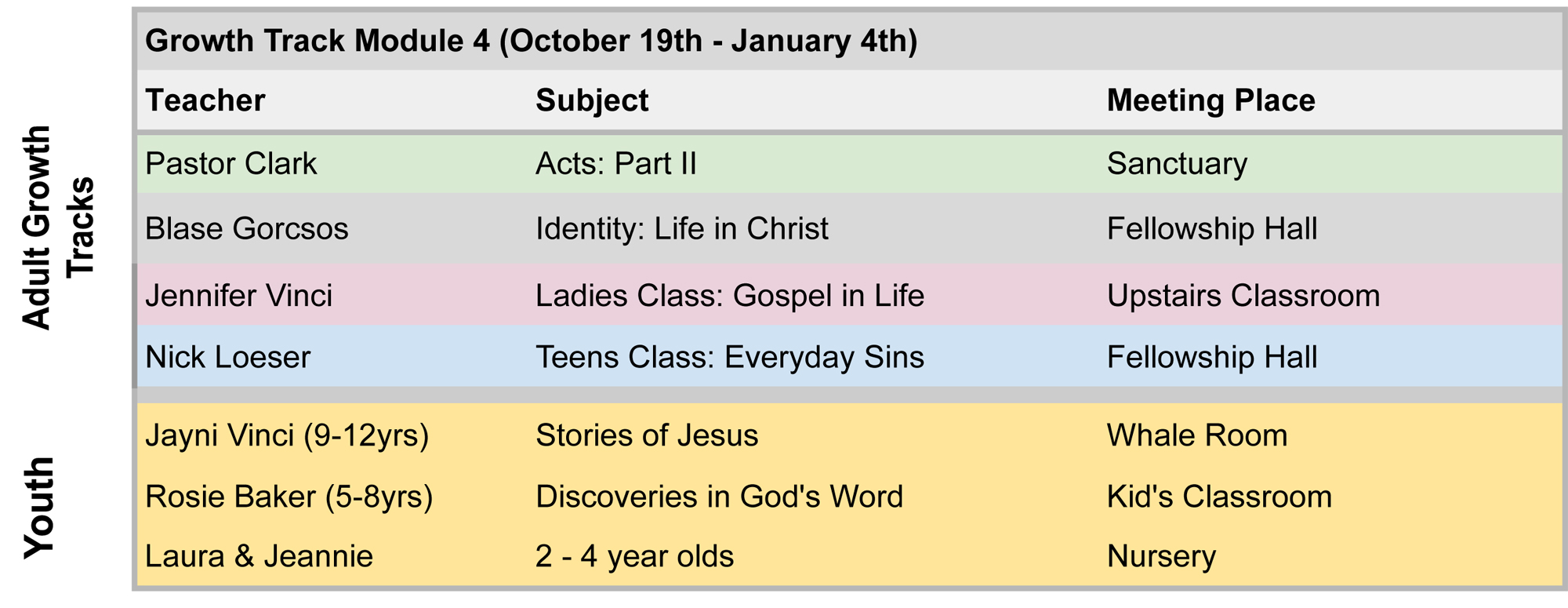
Task: Click the Pastor Clark cell
Action: (x=231, y=164)
